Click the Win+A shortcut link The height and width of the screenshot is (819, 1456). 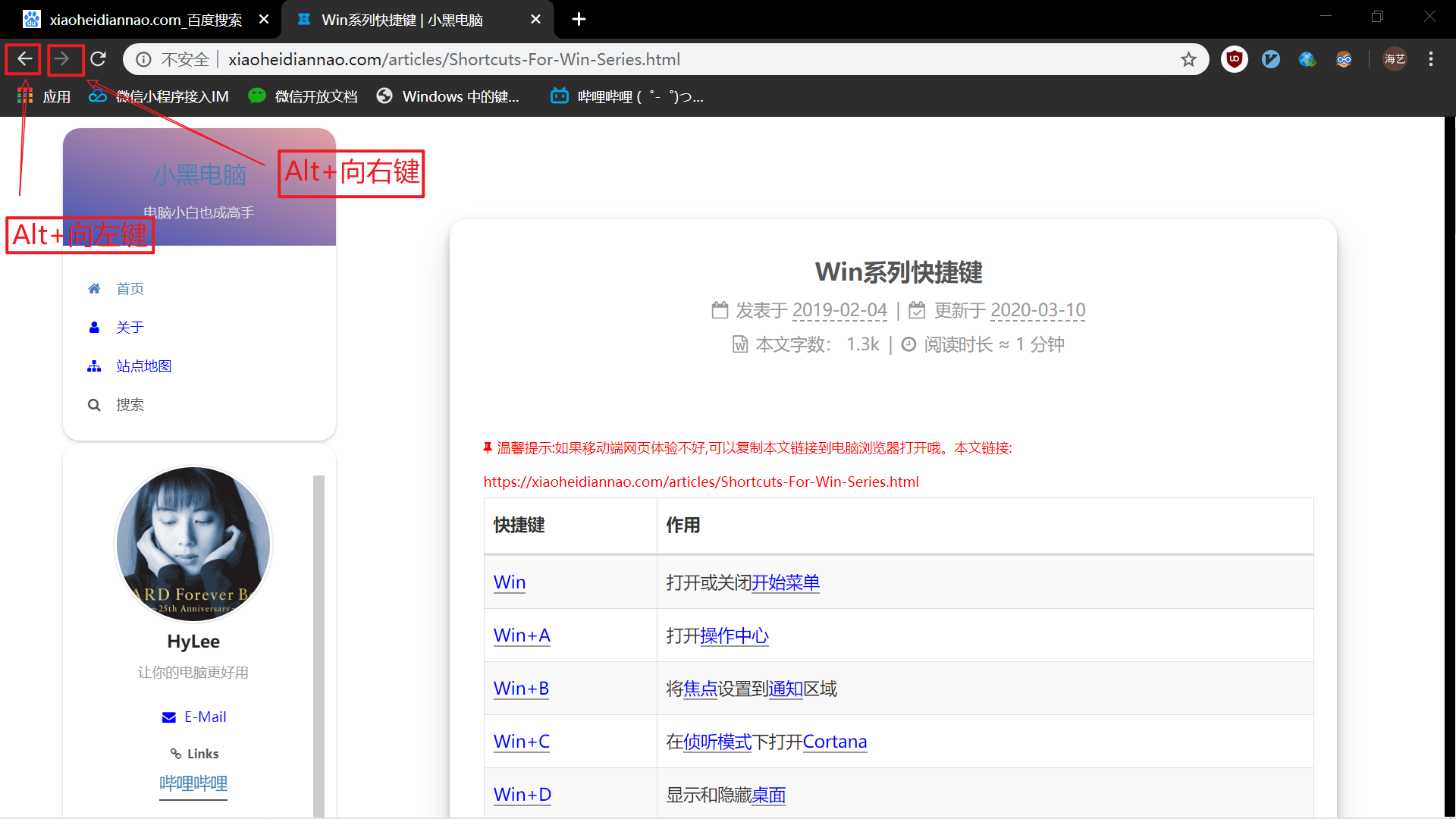click(x=522, y=635)
